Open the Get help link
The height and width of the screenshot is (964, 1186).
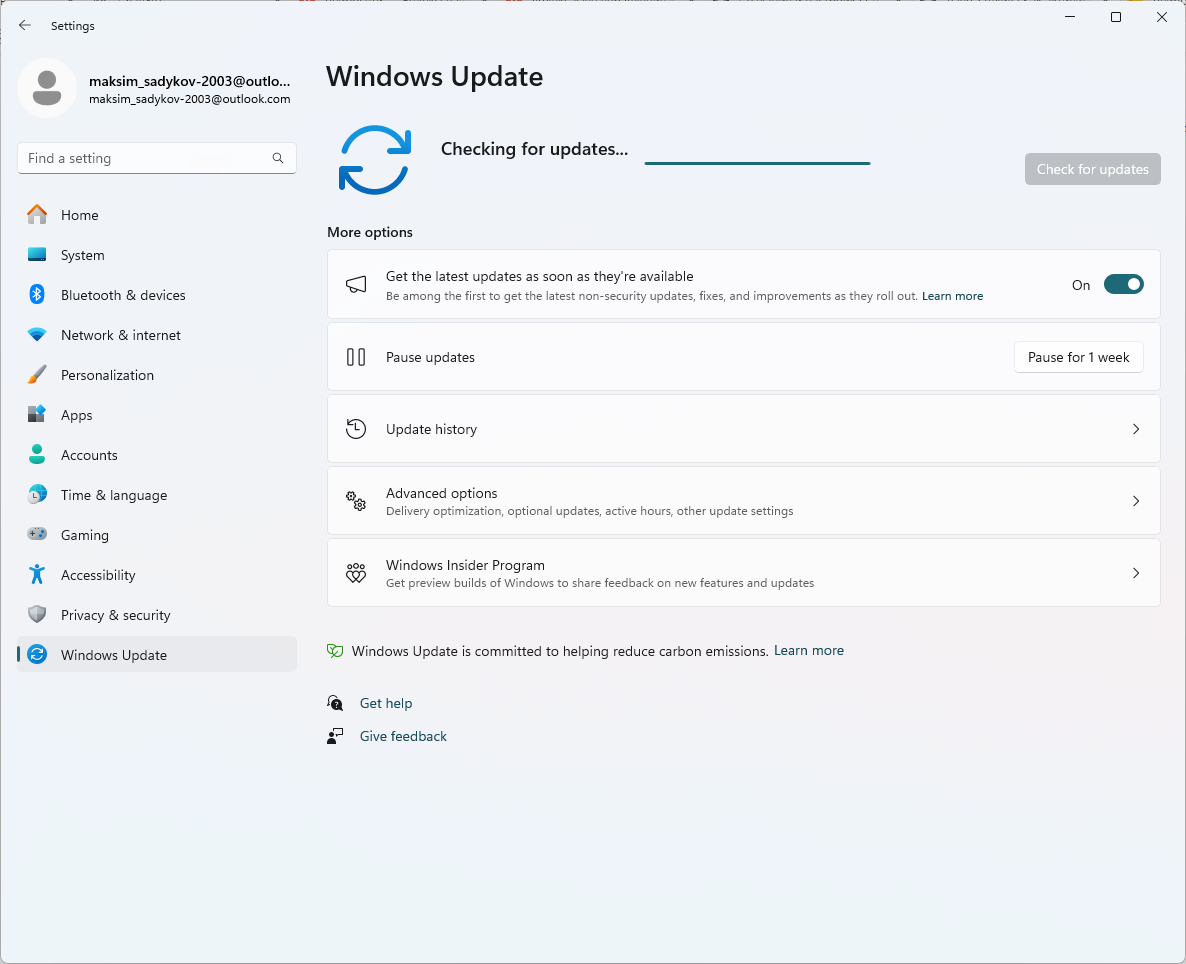pos(386,703)
